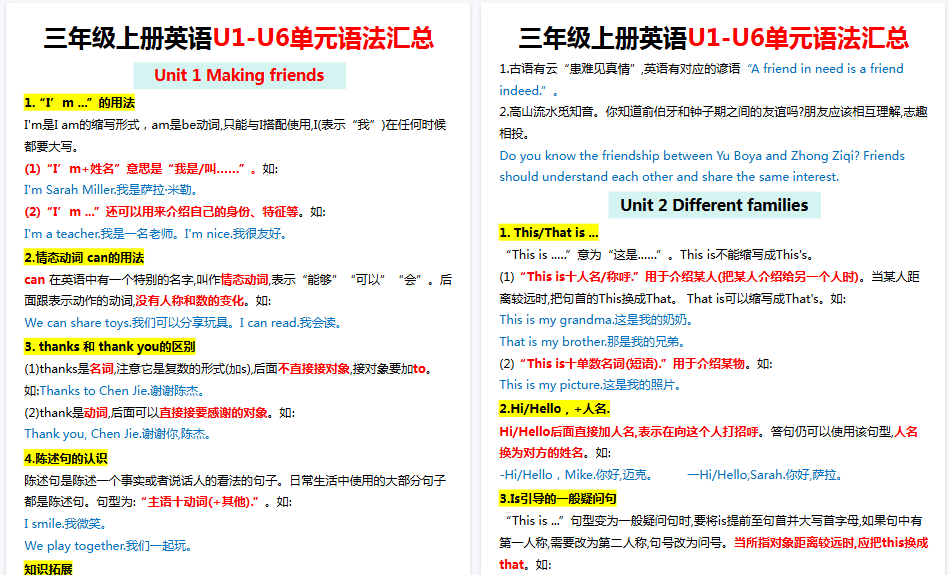
Task: Click the Unit 2 Different families heading
Action: pos(714,205)
